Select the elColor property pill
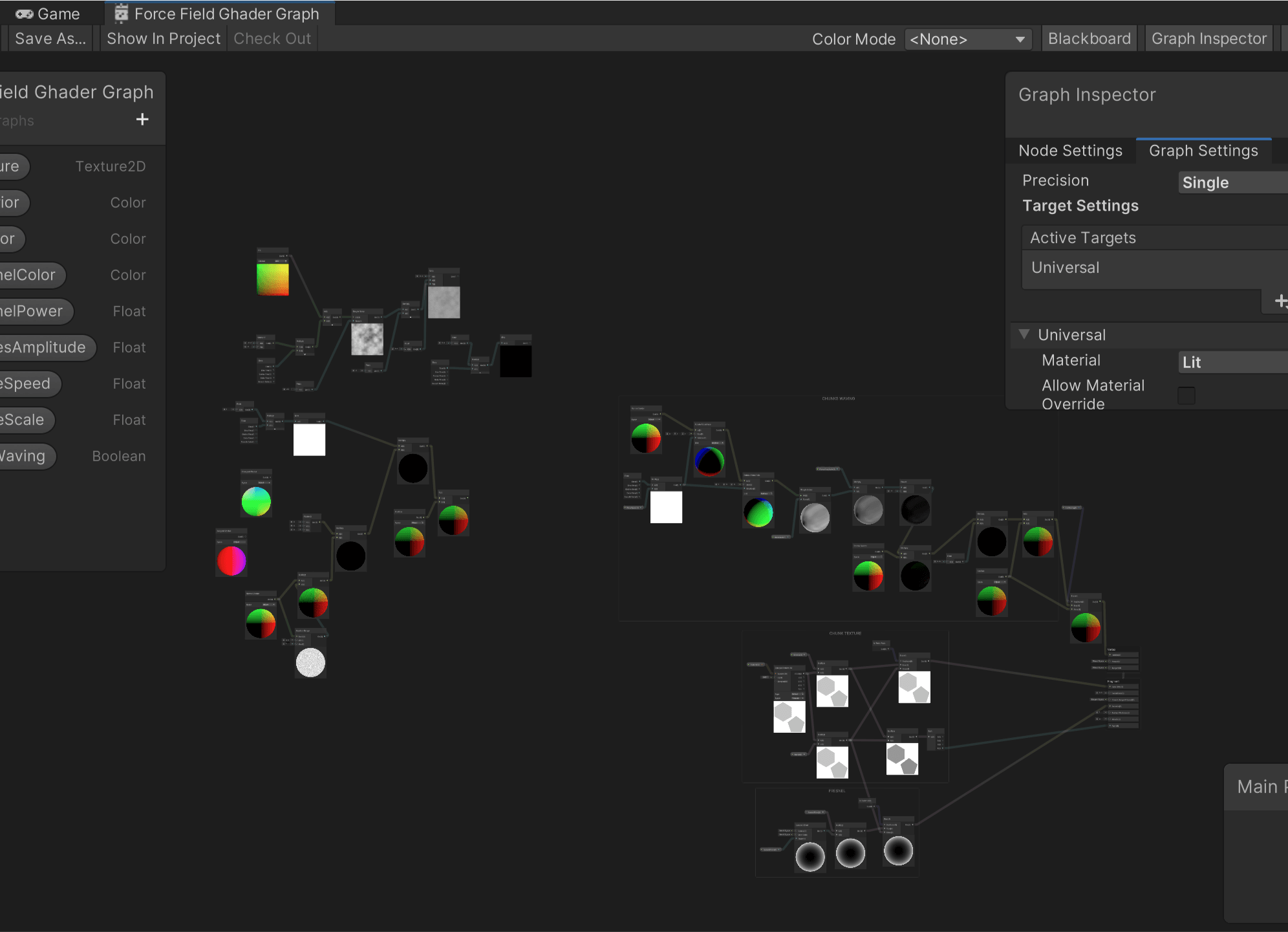The image size is (1288, 932). (x=32, y=275)
